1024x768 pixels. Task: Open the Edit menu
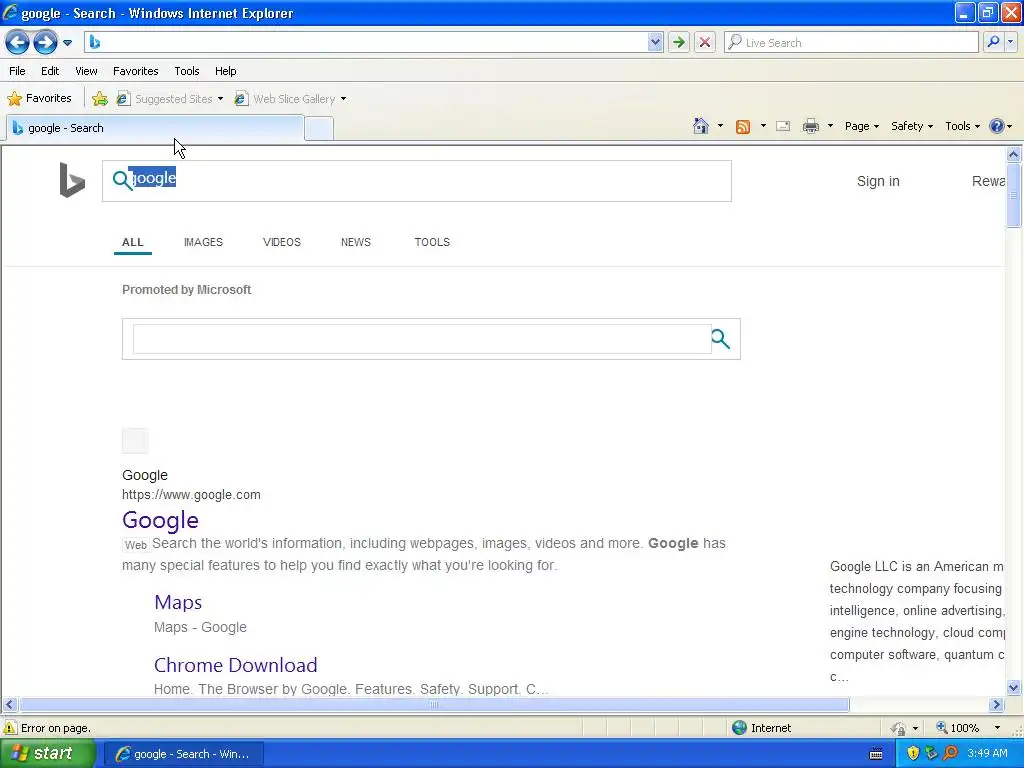(x=50, y=71)
